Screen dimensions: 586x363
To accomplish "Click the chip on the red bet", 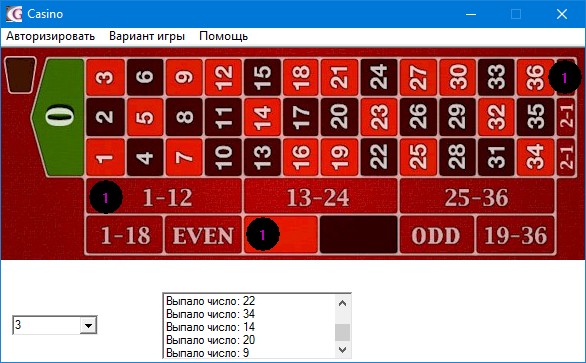I will (263, 234).
